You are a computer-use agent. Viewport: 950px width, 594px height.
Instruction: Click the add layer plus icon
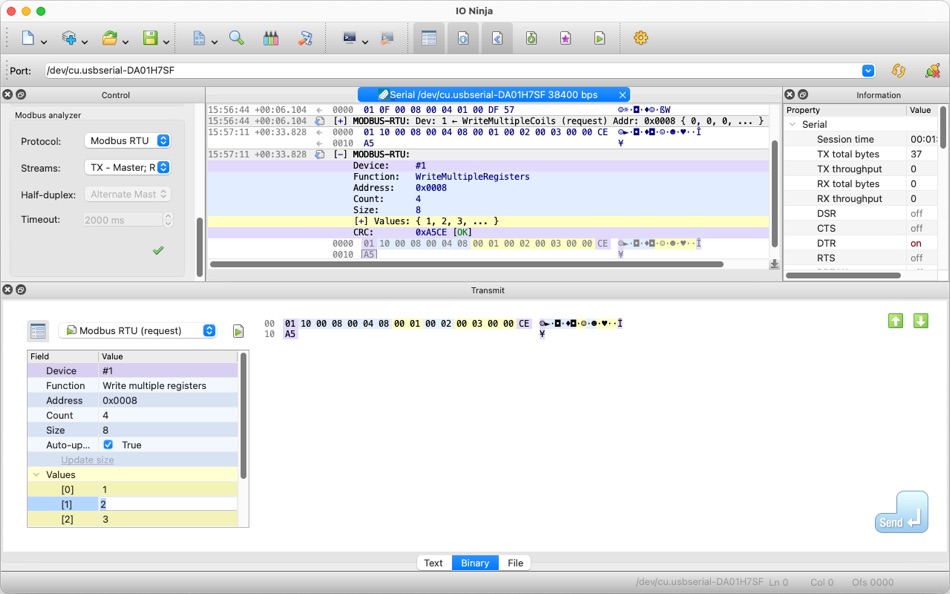tap(69, 38)
